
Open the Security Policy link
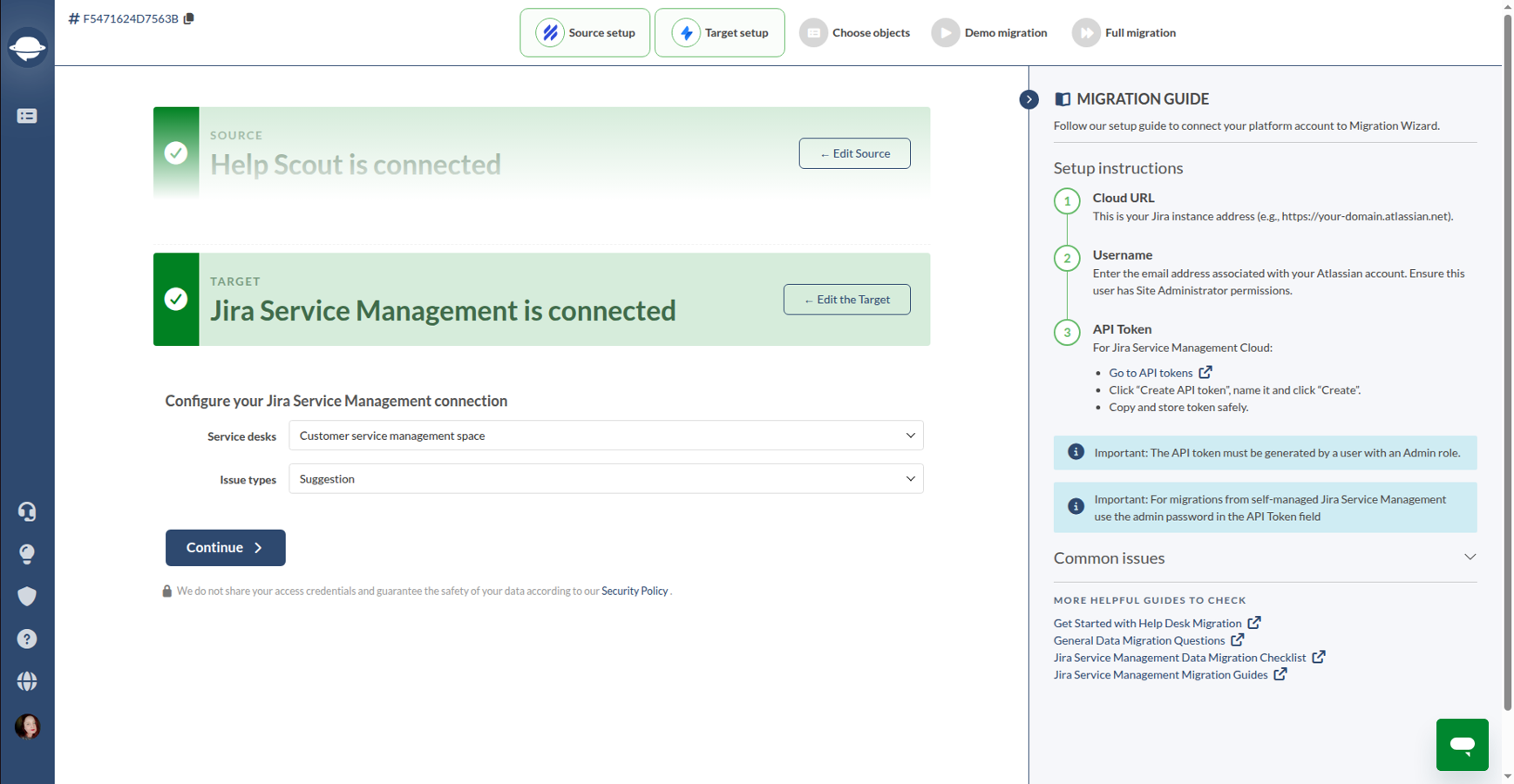point(635,591)
